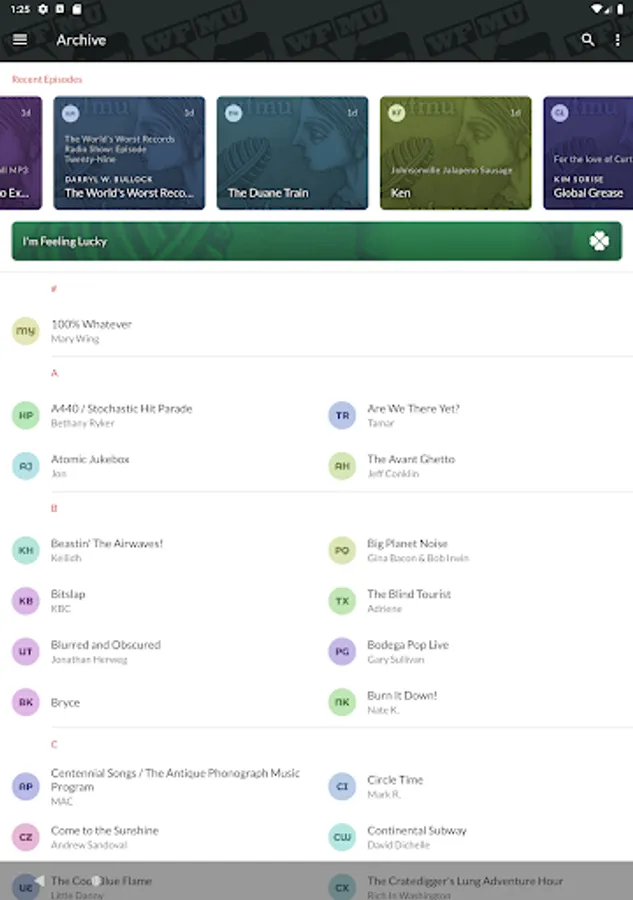Open the three-dot overflow menu

pyautogui.click(x=618, y=40)
